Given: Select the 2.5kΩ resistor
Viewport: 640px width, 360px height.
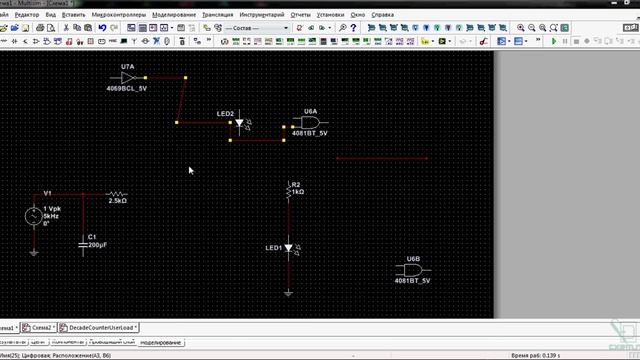Looking at the screenshot, I should tap(117, 194).
